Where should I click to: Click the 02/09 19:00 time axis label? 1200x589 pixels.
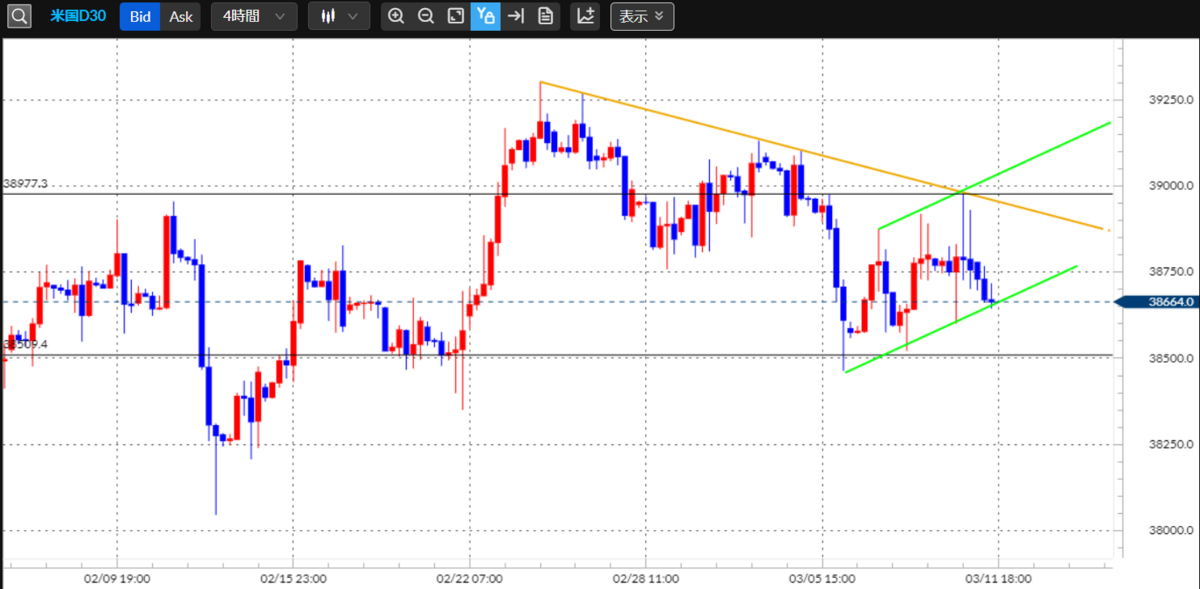click(x=117, y=578)
